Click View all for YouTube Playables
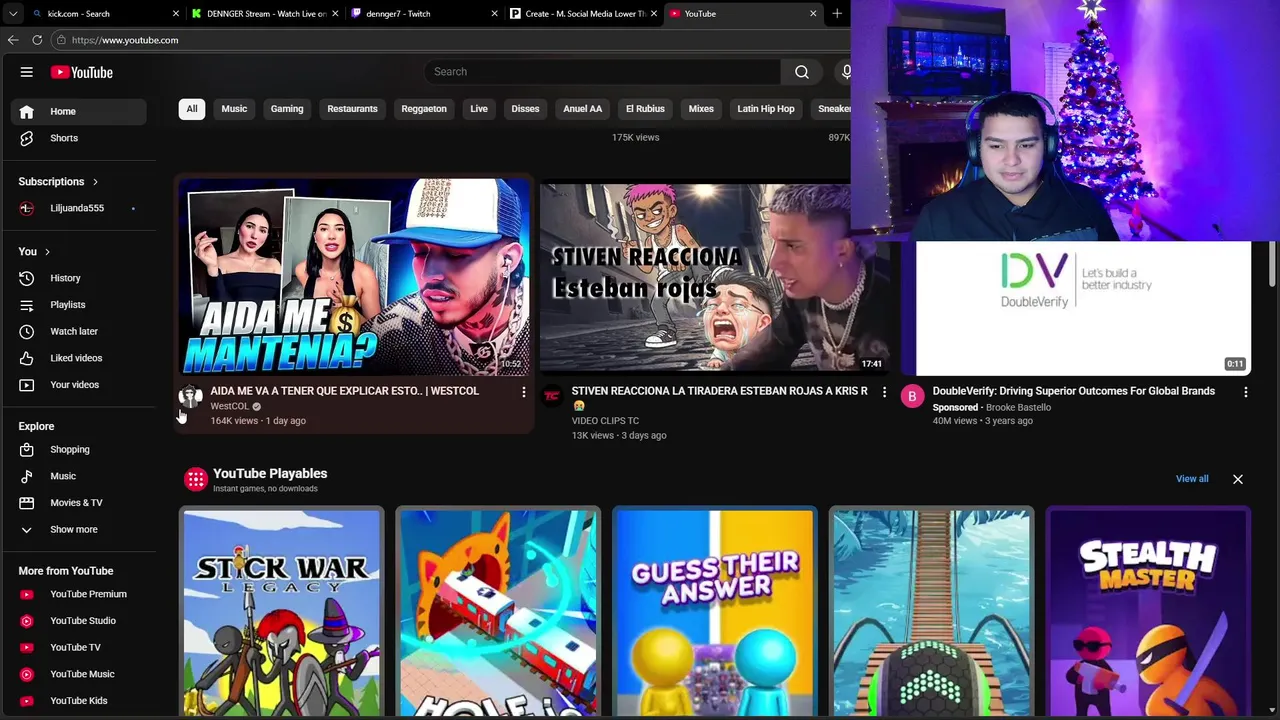The height and width of the screenshot is (720, 1280). coord(1192,479)
